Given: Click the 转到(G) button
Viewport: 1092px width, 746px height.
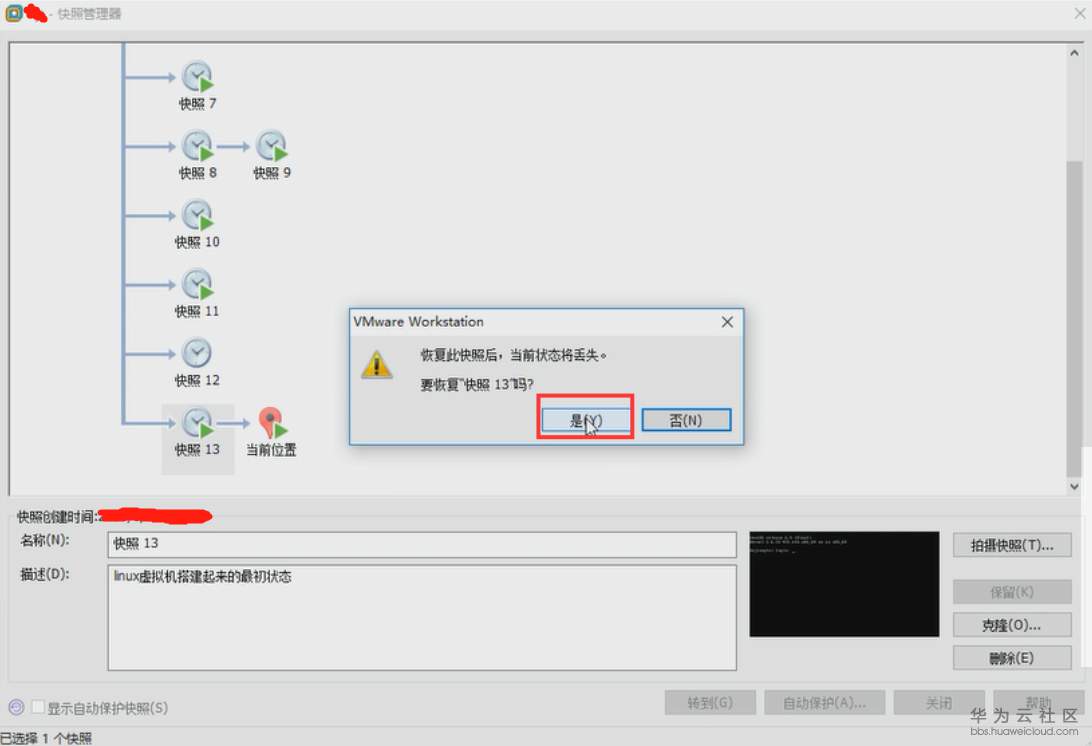Looking at the screenshot, I should (x=710, y=703).
